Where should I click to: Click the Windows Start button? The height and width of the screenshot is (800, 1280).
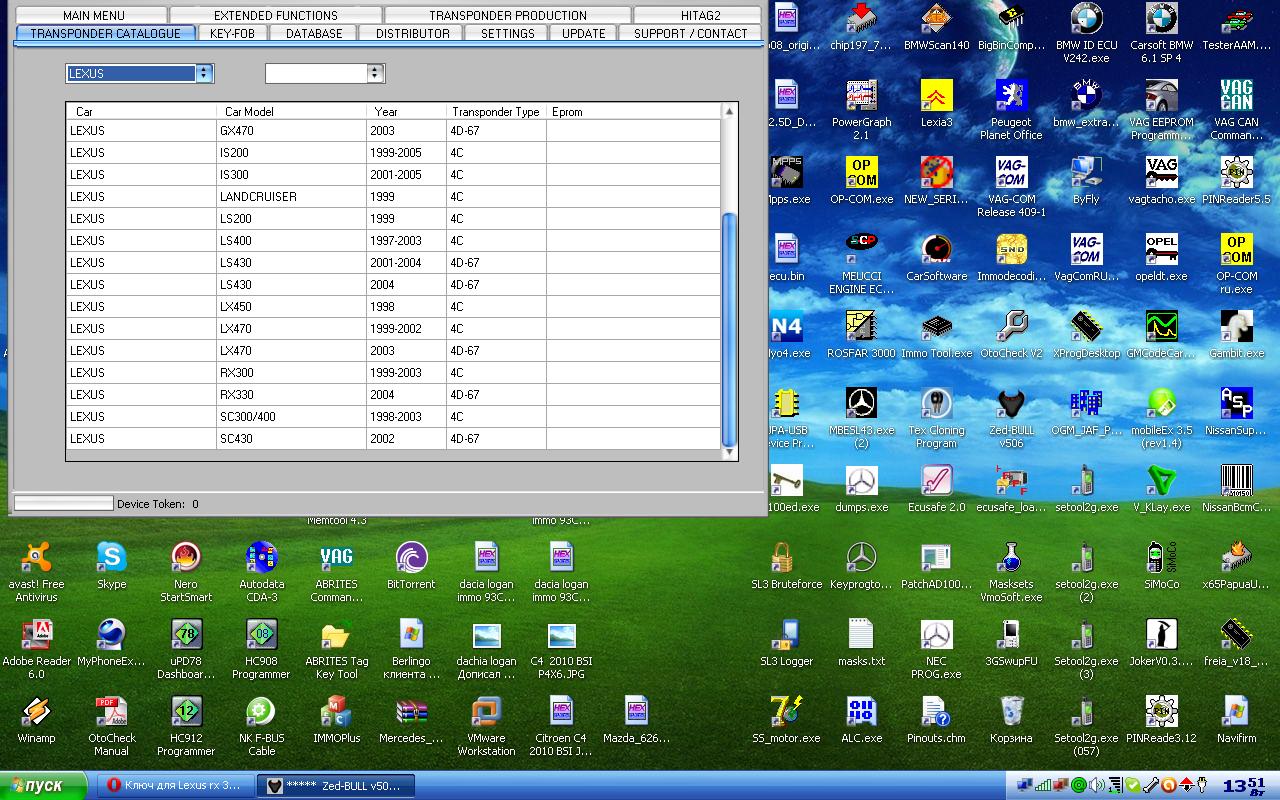[x=44, y=786]
